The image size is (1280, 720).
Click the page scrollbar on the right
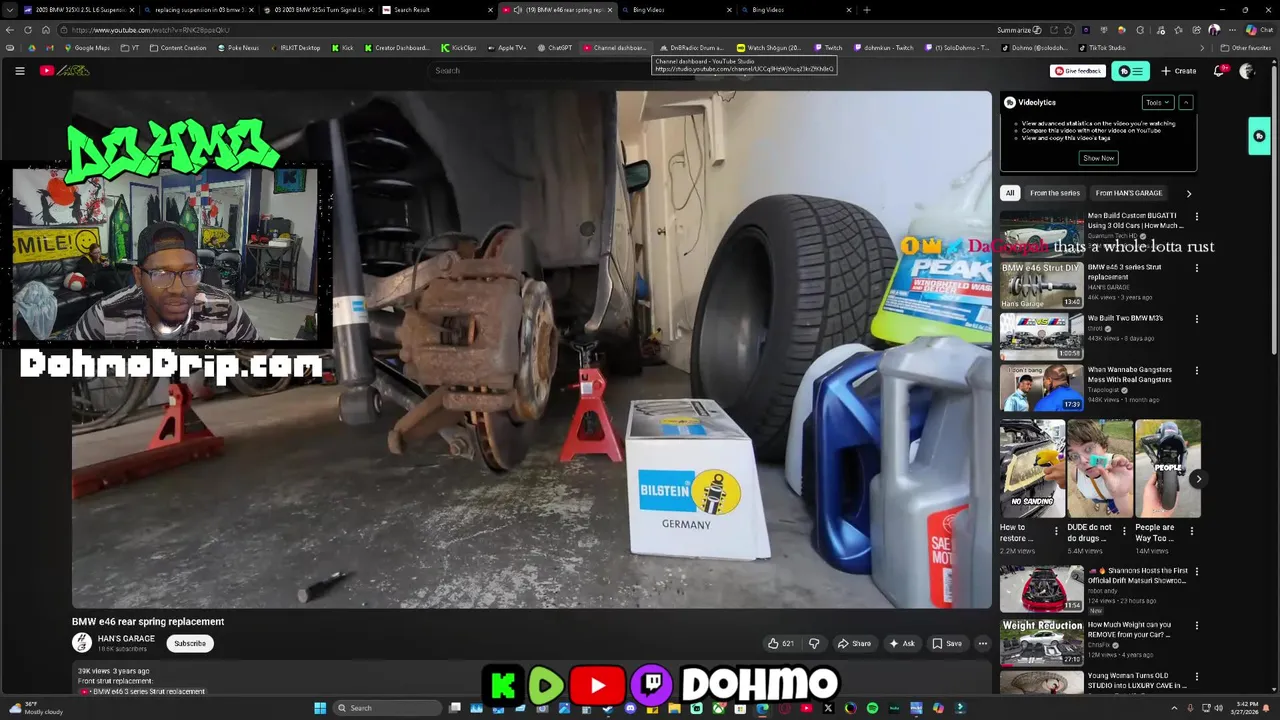tap(1275, 210)
